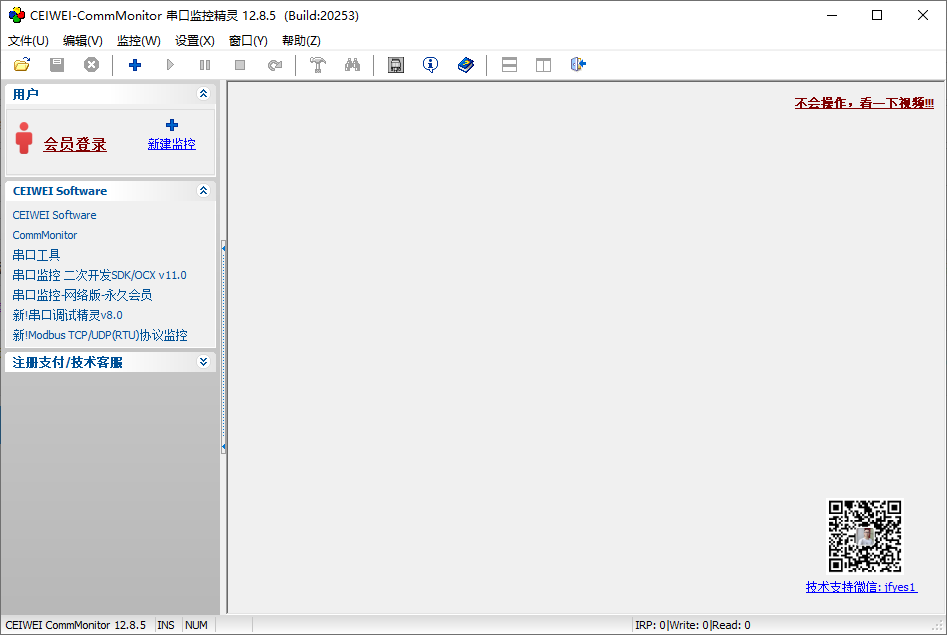
Task: Click the device/calculator toolbar icon
Action: (x=396, y=65)
